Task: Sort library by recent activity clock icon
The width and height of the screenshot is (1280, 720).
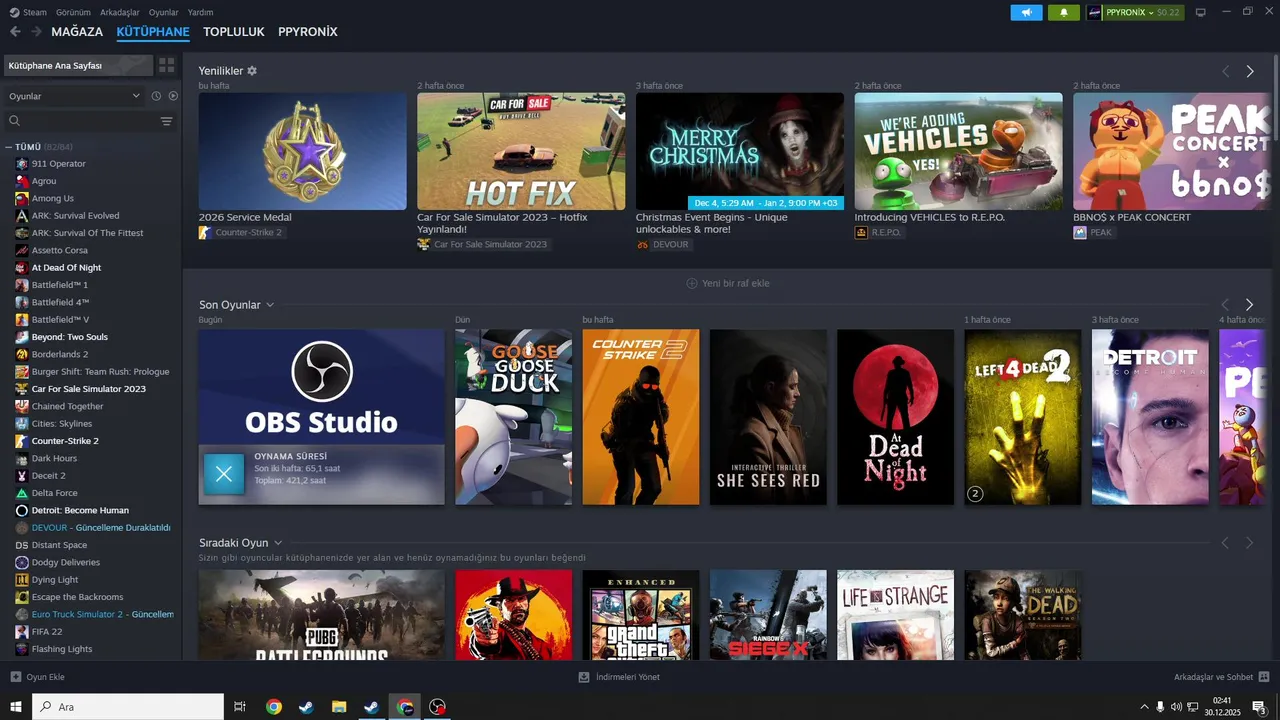Action: coord(156,96)
